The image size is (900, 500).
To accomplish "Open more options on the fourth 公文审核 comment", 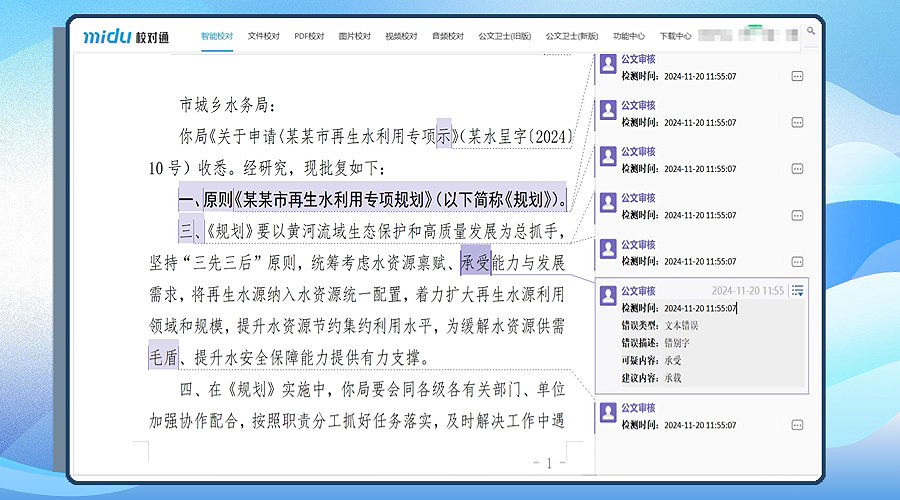I will (797, 215).
